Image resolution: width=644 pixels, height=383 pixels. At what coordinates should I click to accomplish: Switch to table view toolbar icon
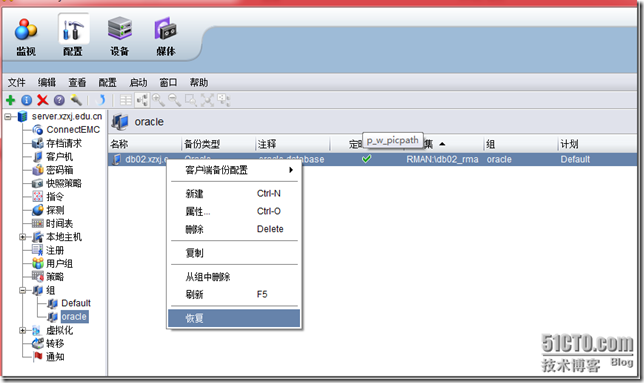pyautogui.click(x=126, y=100)
